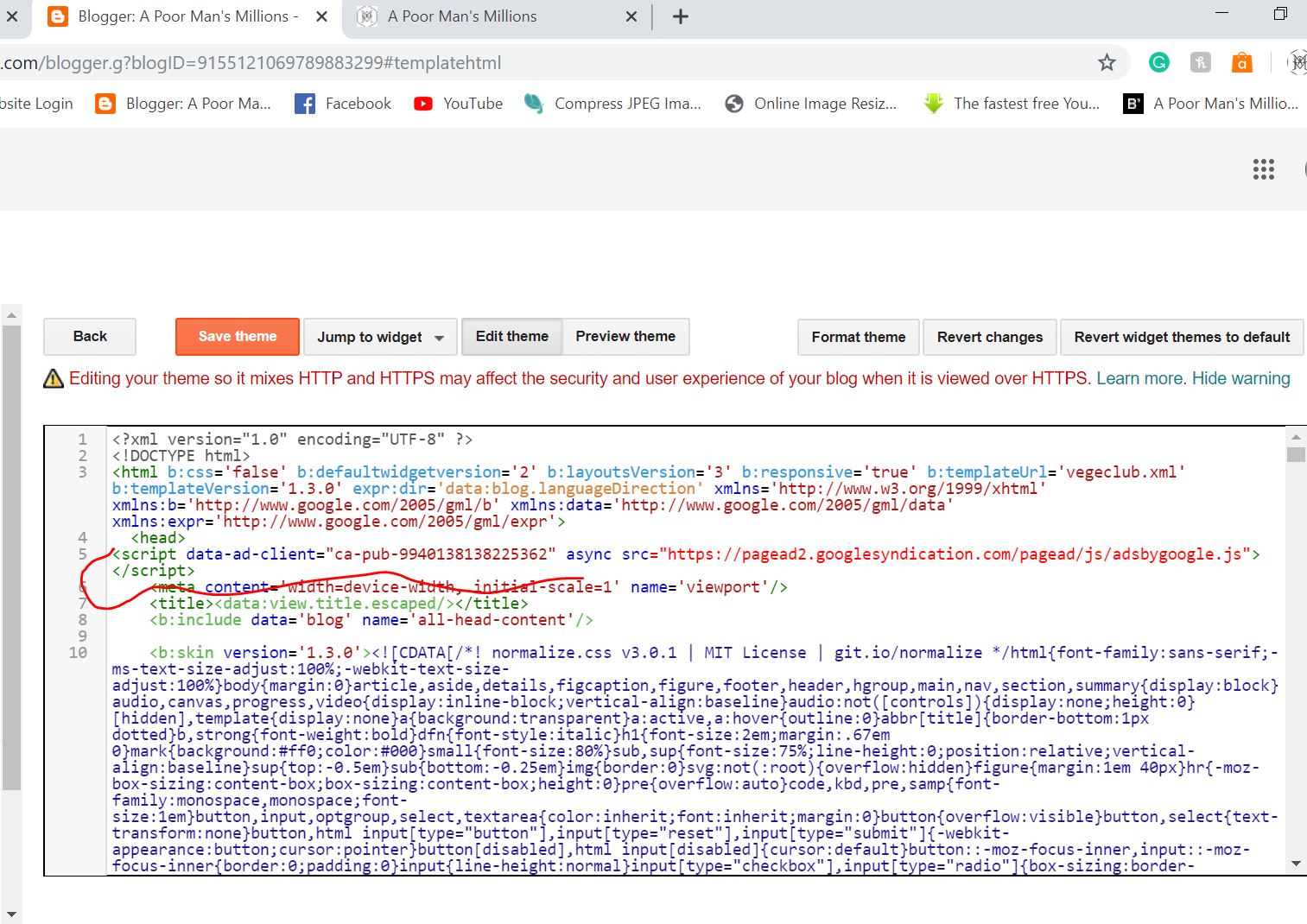Open The fastest free You... bookmark

pos(1012,104)
